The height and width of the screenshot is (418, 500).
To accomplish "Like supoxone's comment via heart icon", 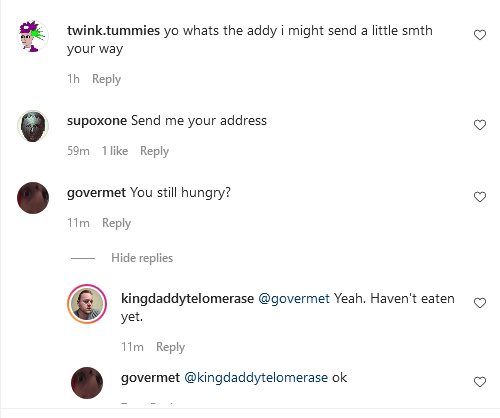I will (x=480, y=125).
